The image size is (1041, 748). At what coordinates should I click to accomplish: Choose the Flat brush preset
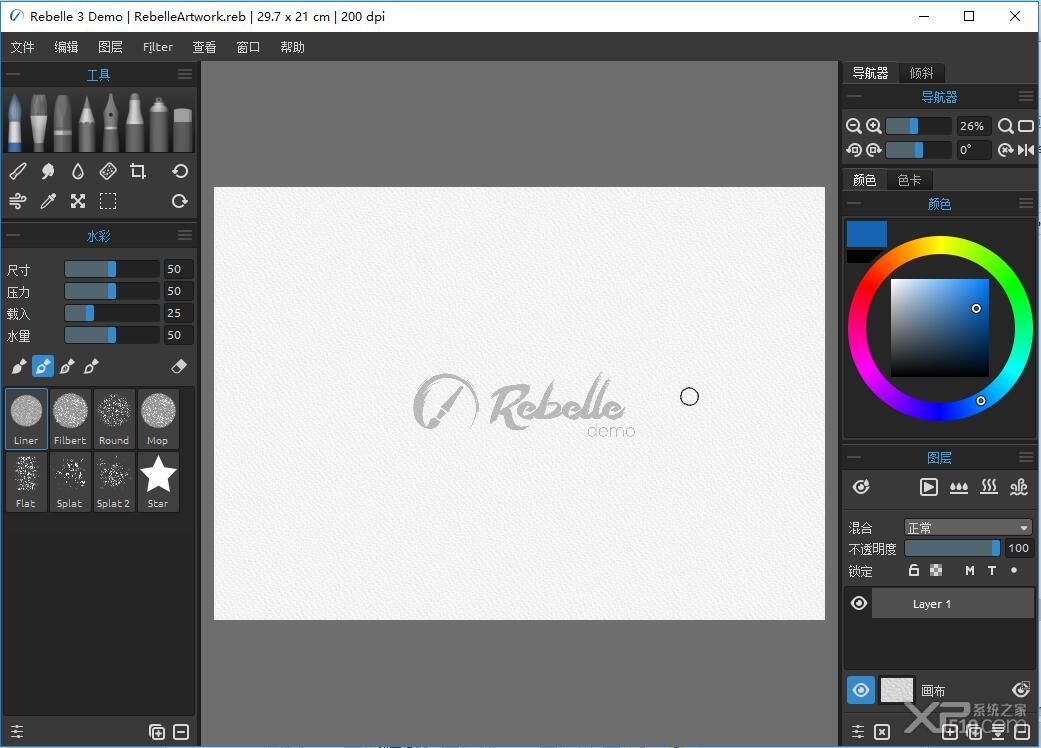26,482
